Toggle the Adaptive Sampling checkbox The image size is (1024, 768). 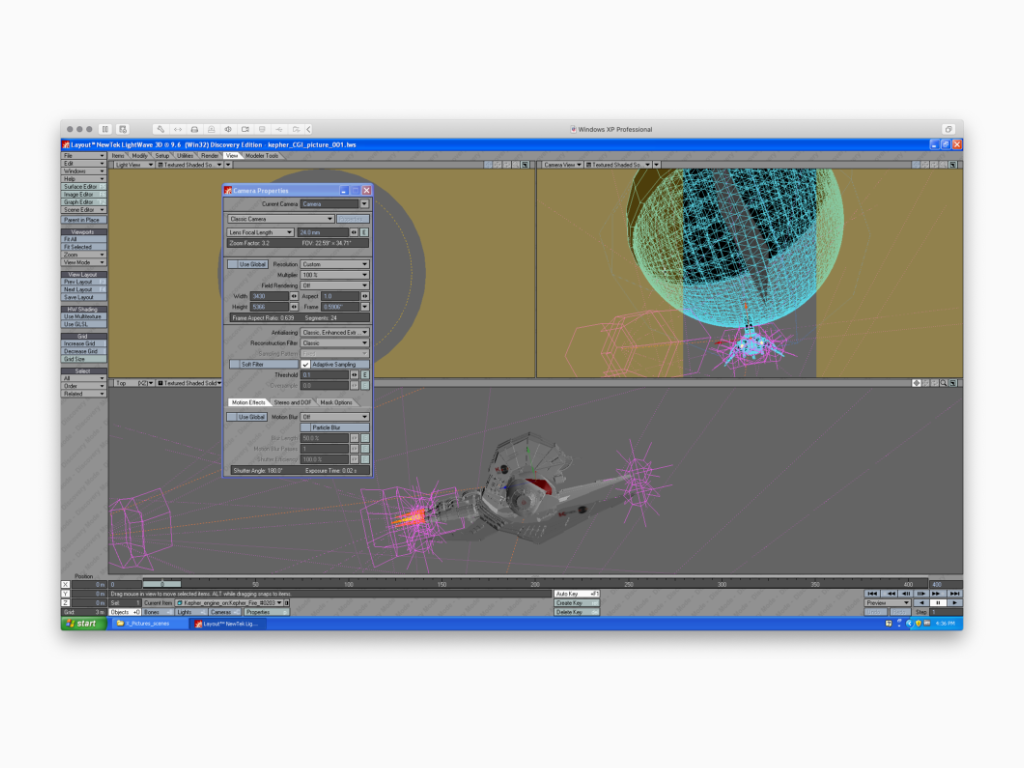click(x=305, y=364)
